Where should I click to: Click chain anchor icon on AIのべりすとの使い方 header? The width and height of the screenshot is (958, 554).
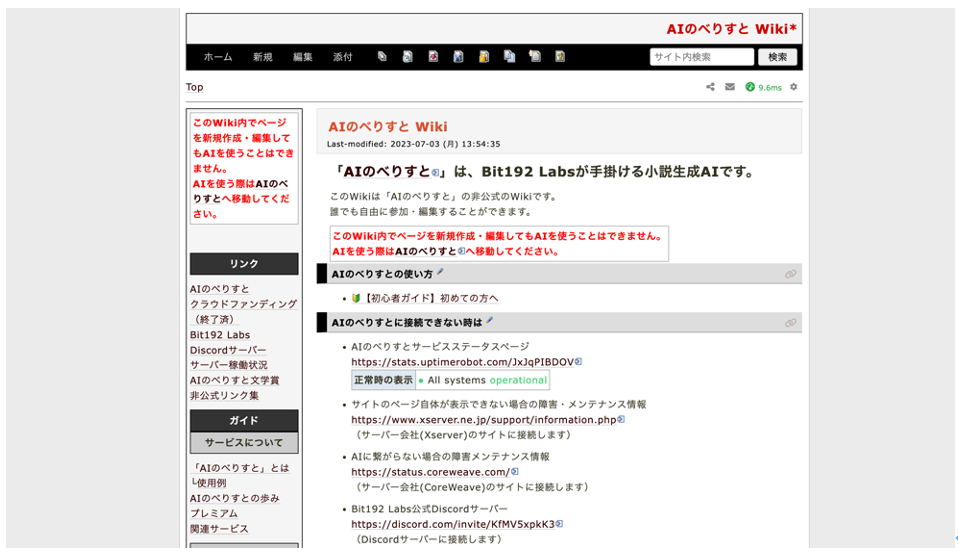point(790,274)
